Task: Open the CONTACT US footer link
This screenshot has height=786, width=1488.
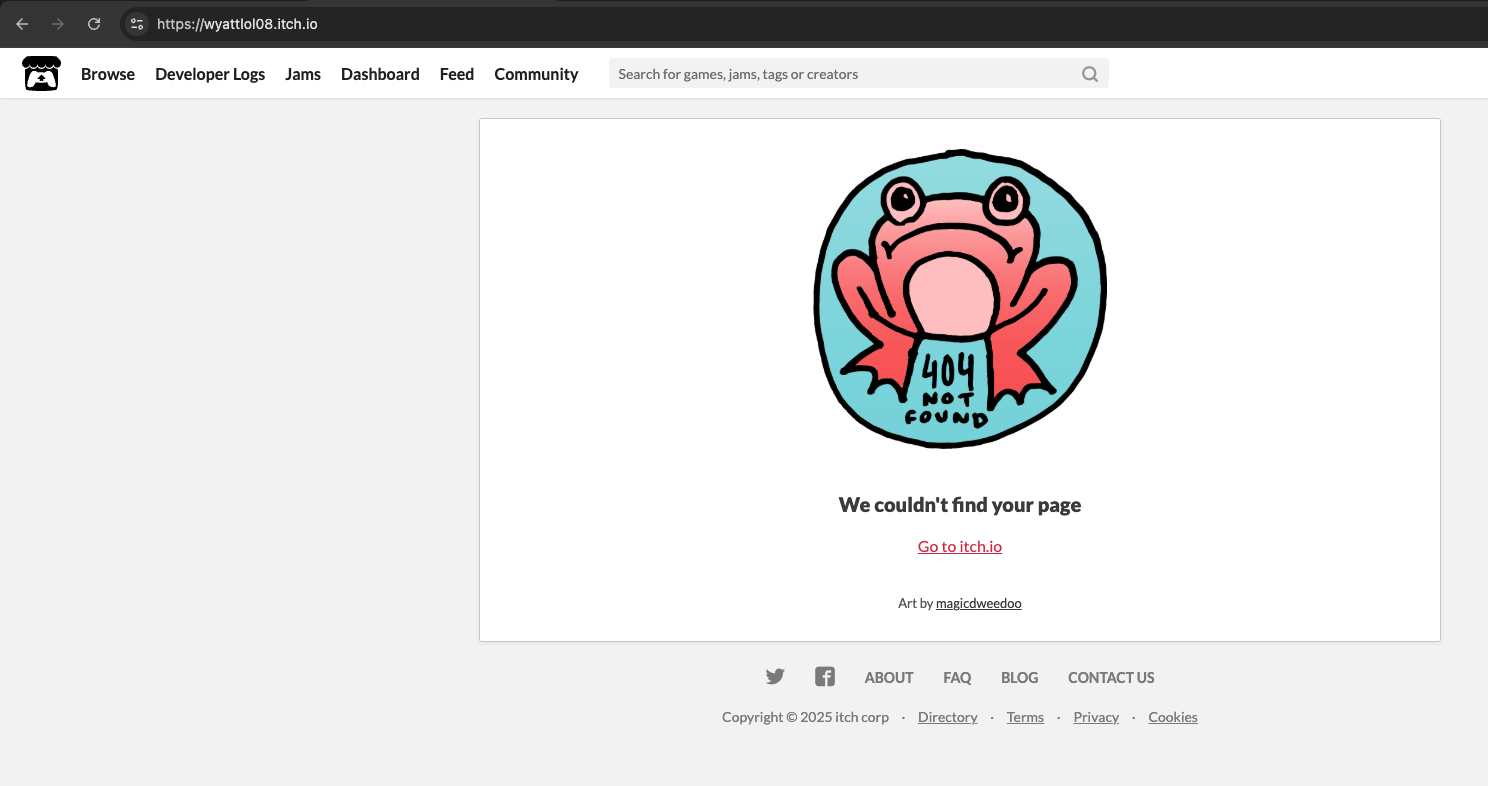Action: (x=1111, y=677)
